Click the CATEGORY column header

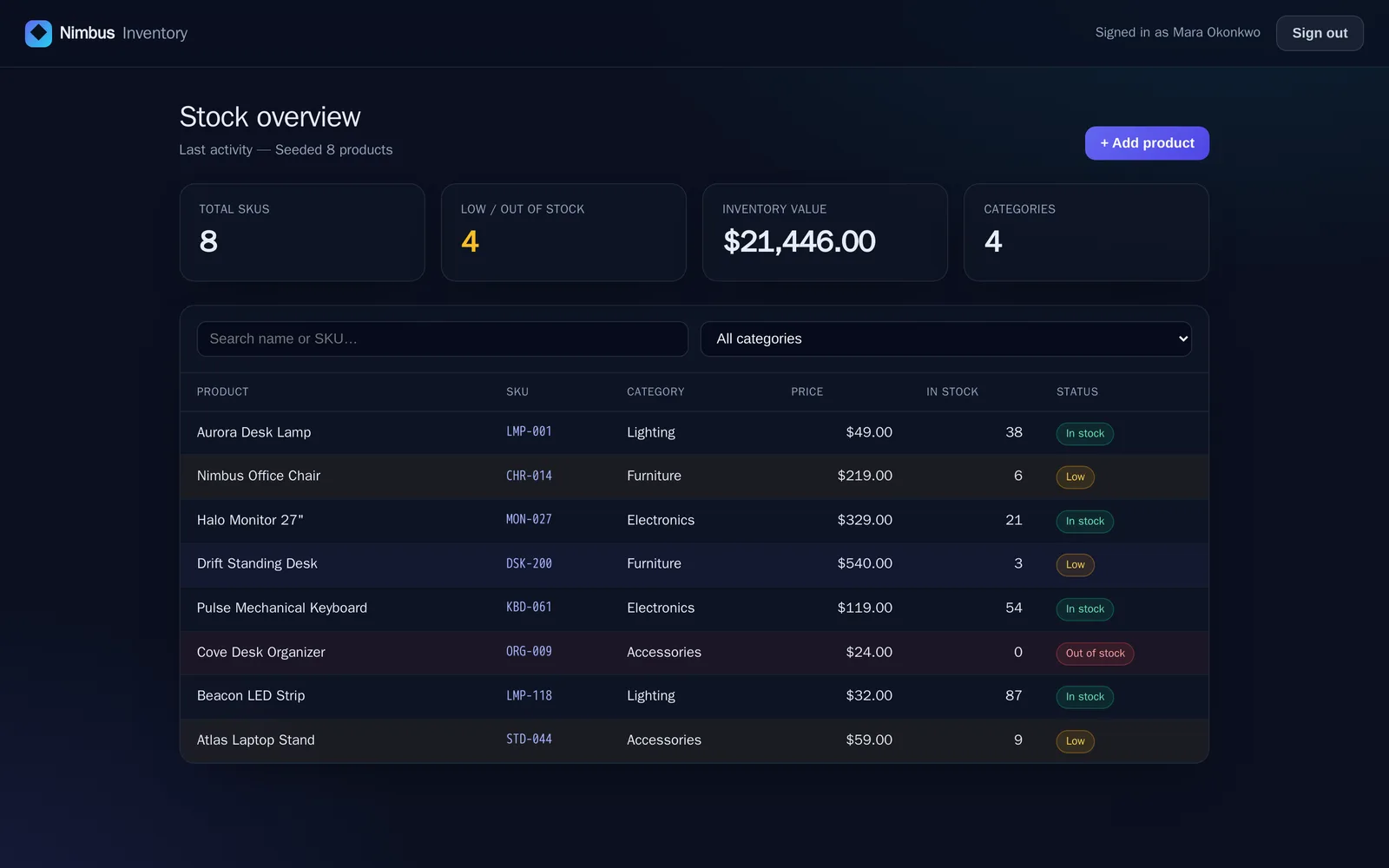click(655, 392)
